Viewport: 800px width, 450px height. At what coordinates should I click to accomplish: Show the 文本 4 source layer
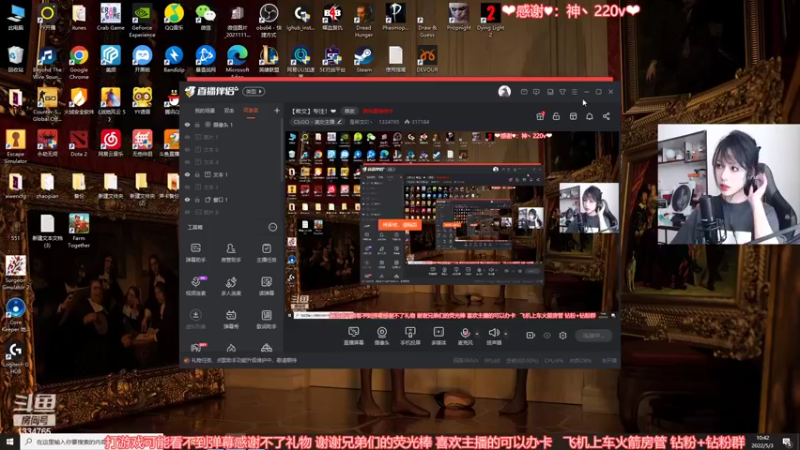point(187,162)
